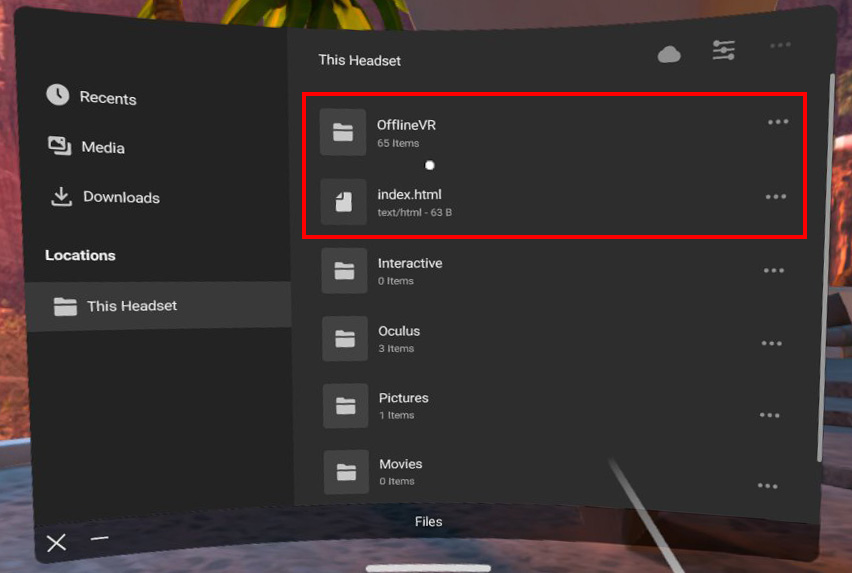Click the Media pictures icon
The image size is (852, 573).
(59, 146)
